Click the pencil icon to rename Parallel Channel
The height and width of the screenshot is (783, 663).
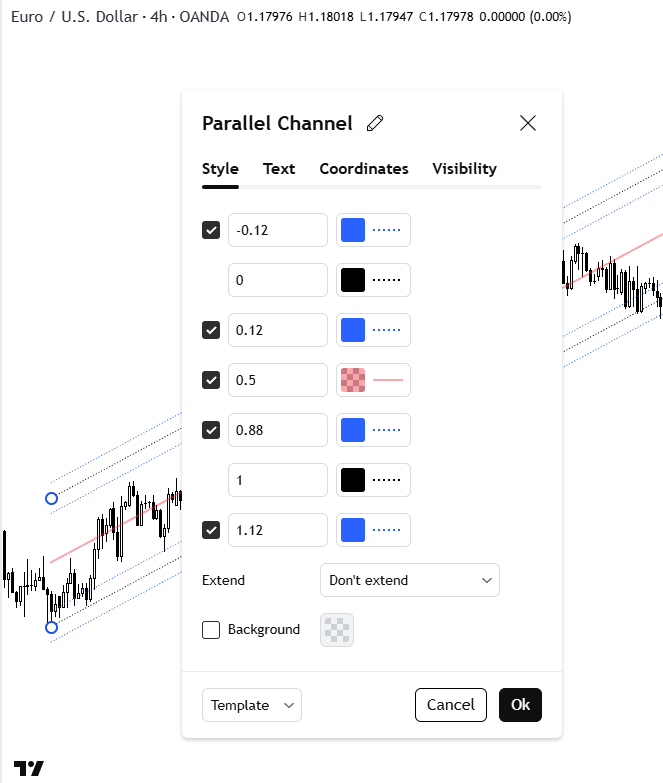click(x=375, y=124)
